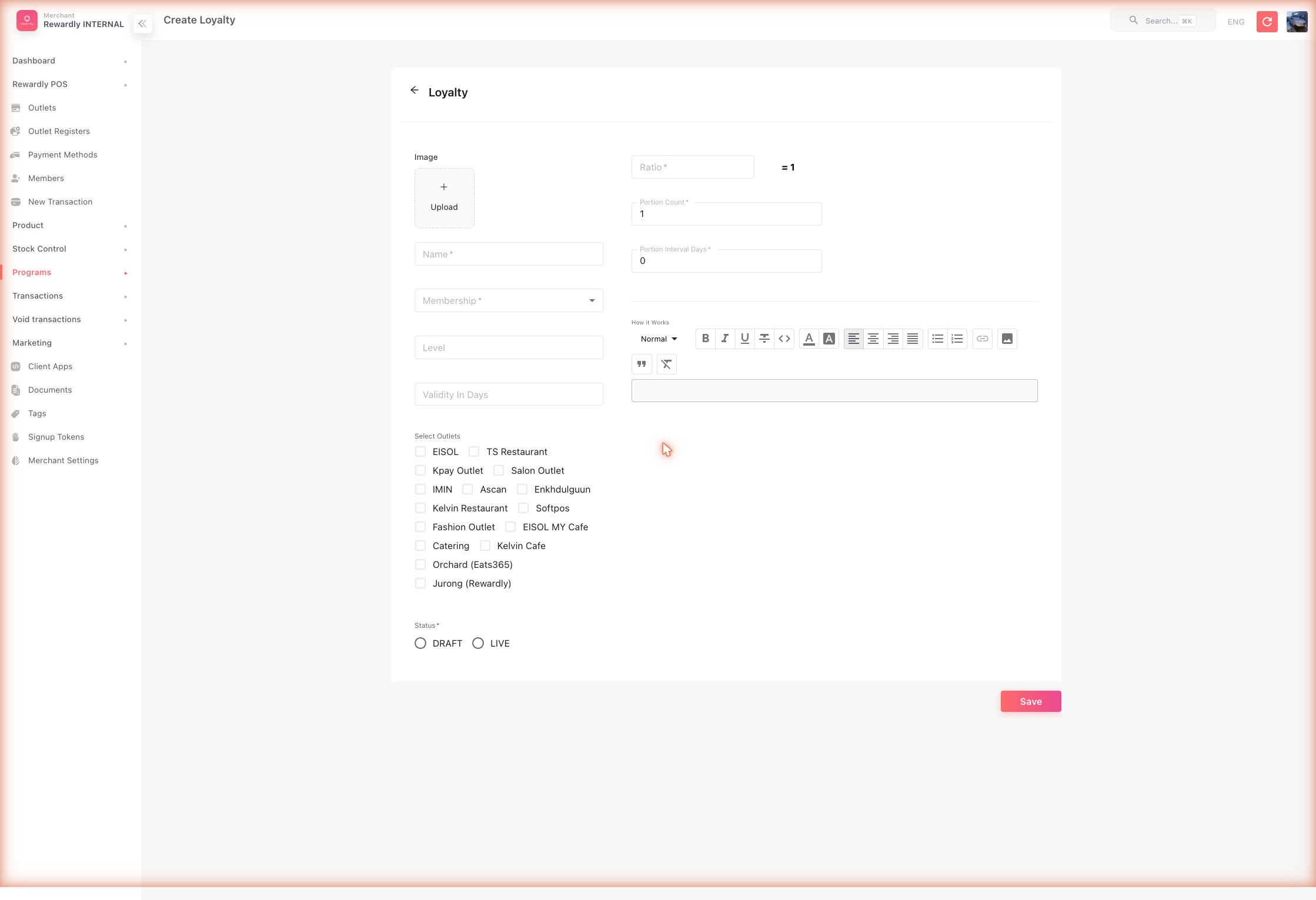1316x900 pixels.
Task: Switch ENG language
Action: pos(1235,22)
